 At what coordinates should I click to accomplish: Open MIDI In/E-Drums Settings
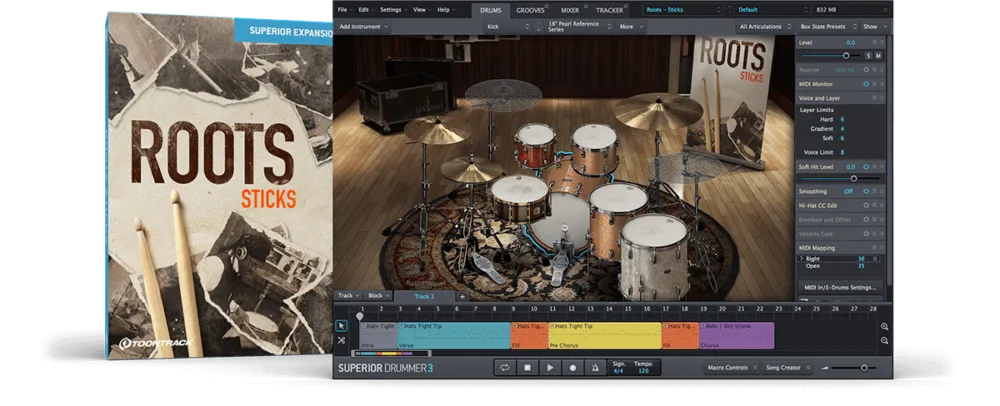[840, 287]
